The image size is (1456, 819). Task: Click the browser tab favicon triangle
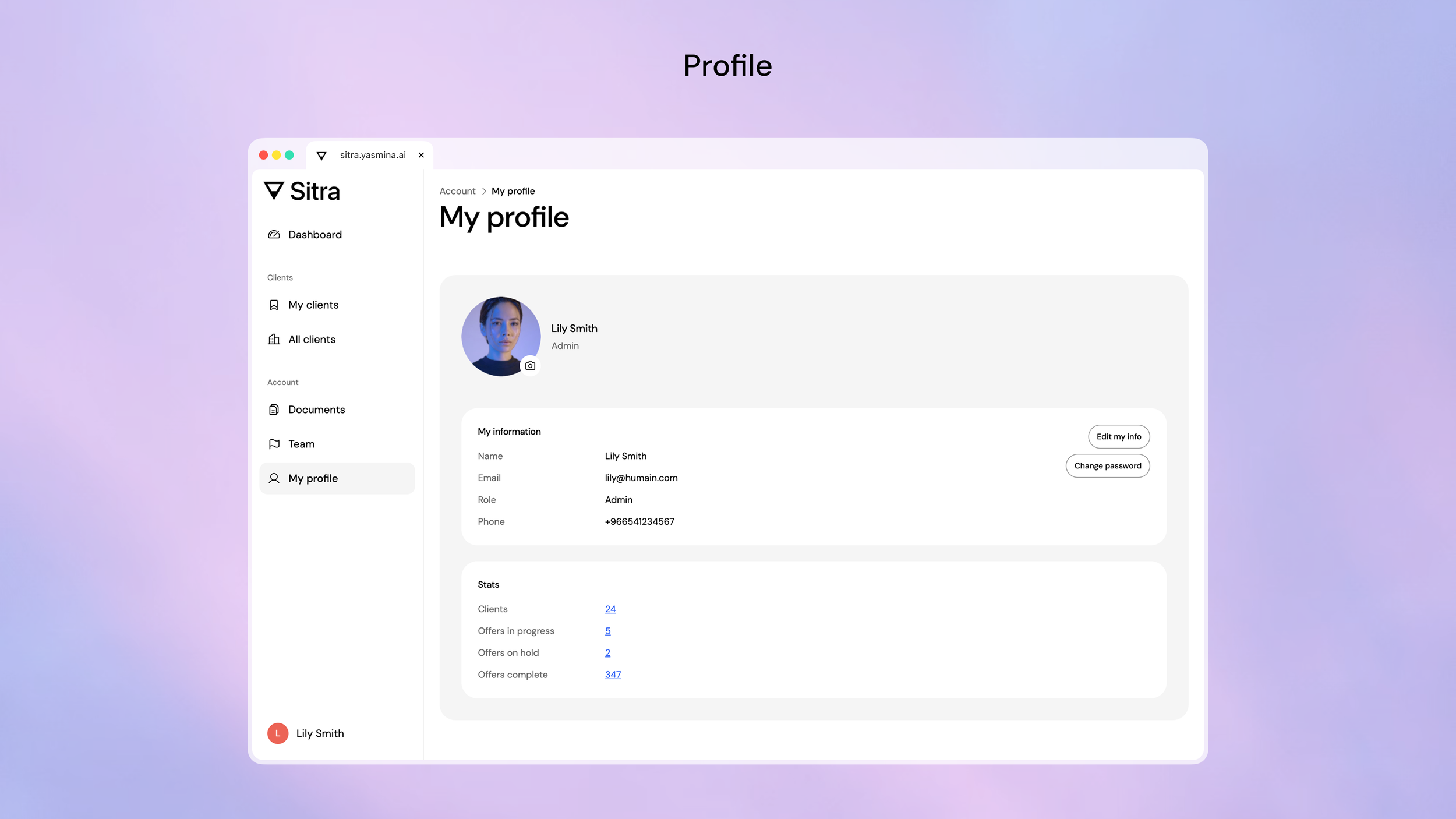point(321,156)
